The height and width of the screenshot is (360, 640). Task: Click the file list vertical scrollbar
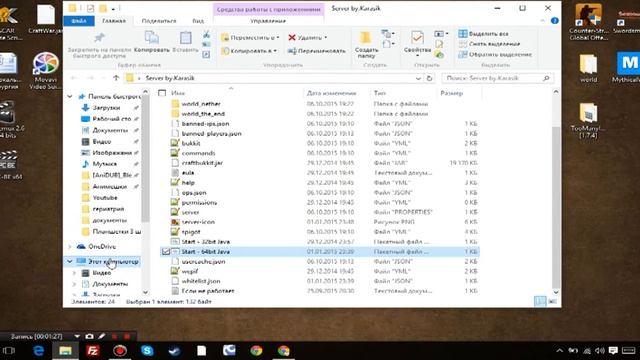(556, 207)
